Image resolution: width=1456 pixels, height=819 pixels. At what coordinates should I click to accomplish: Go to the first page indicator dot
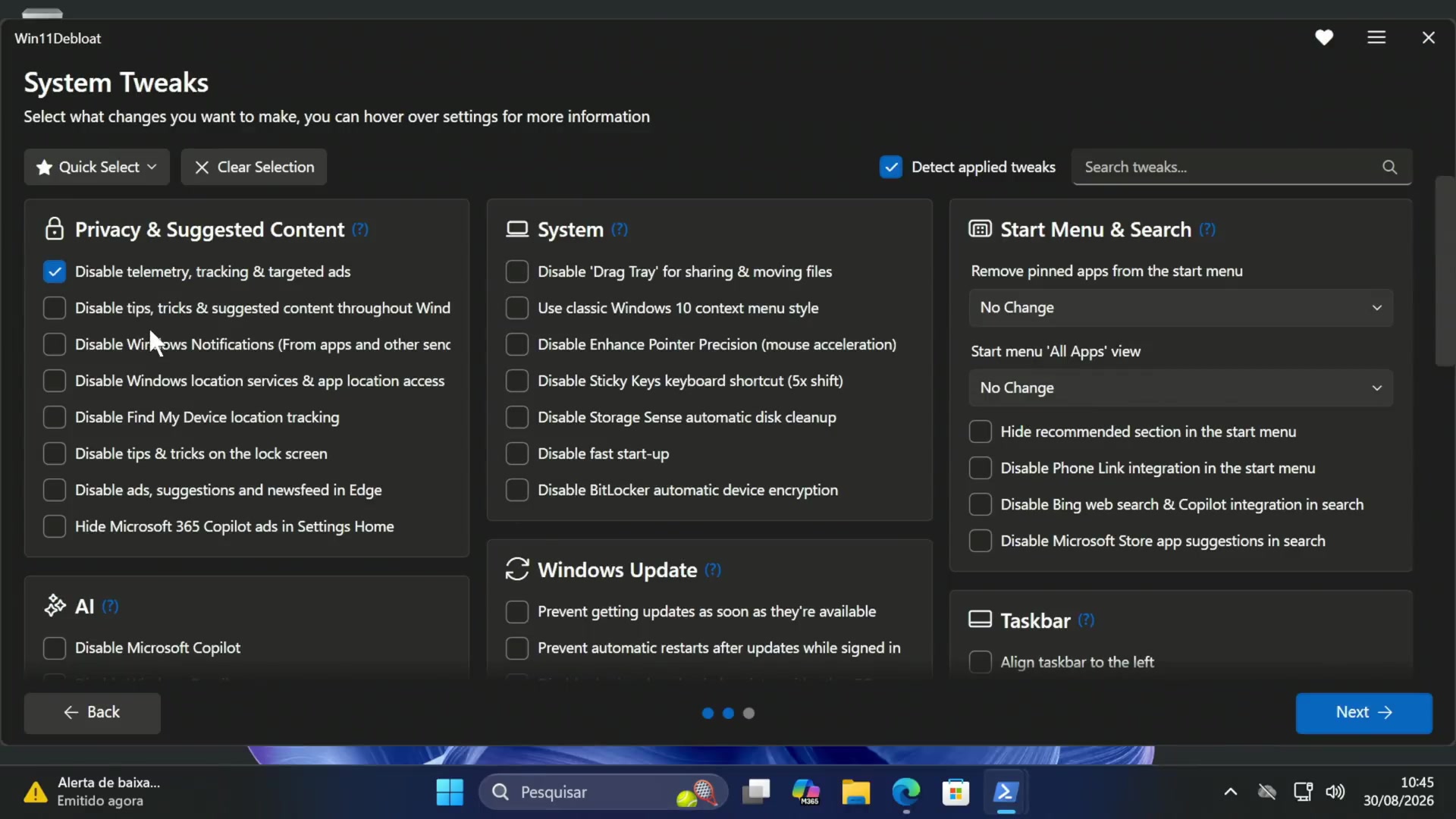tap(708, 713)
